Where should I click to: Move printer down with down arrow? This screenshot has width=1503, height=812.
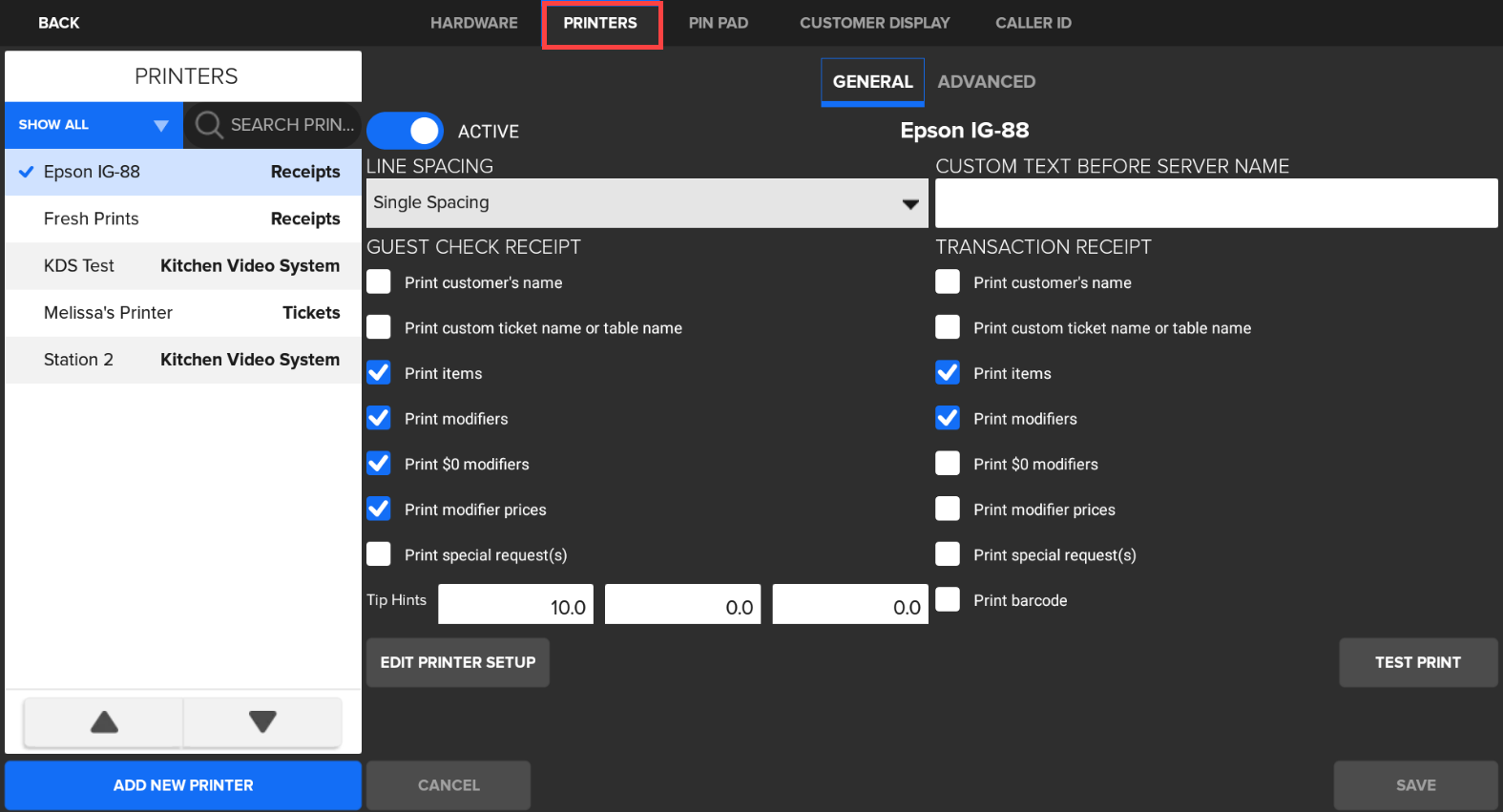pyautogui.click(x=262, y=722)
